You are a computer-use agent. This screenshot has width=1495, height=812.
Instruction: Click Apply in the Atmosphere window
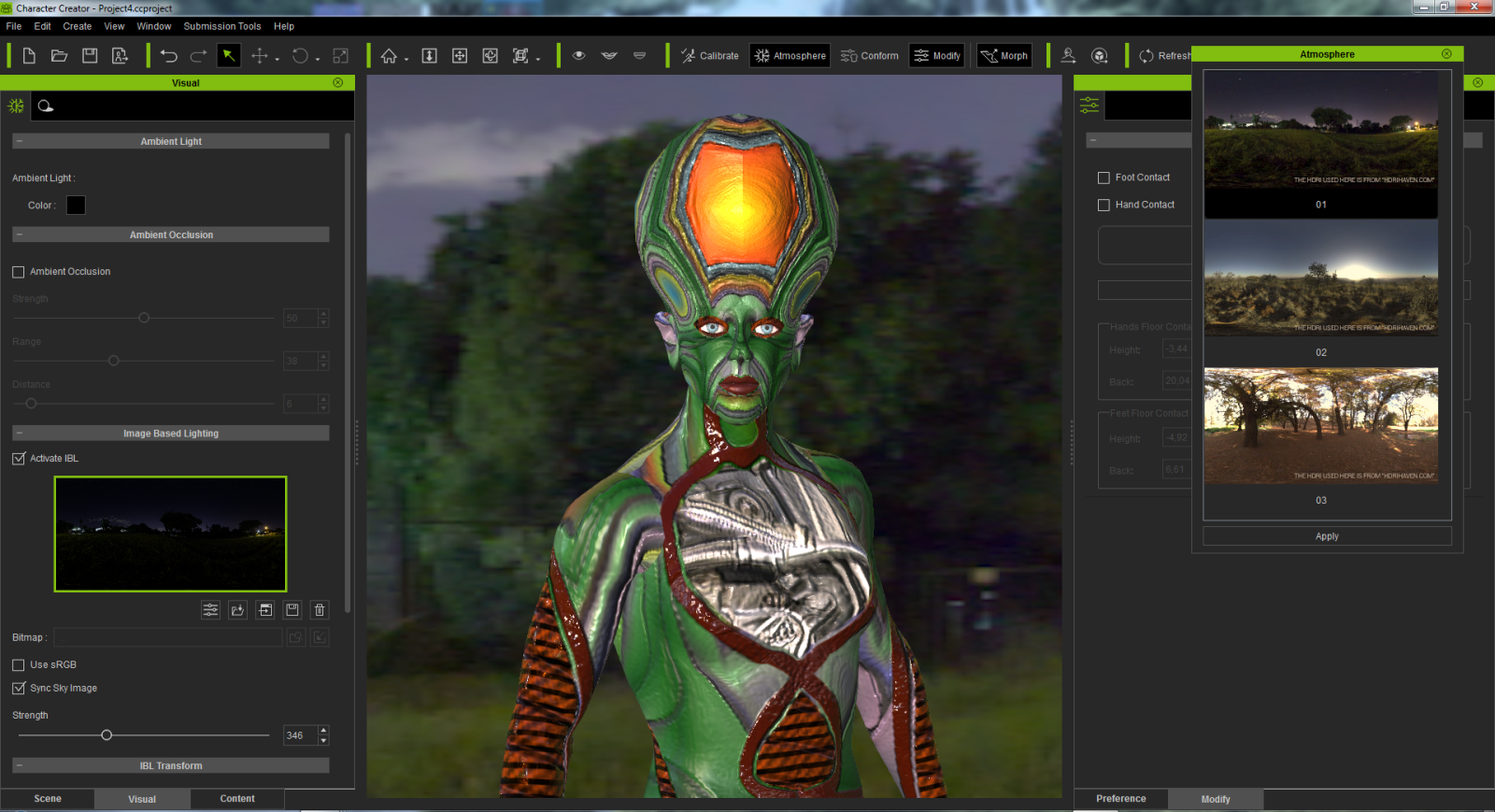1327,536
